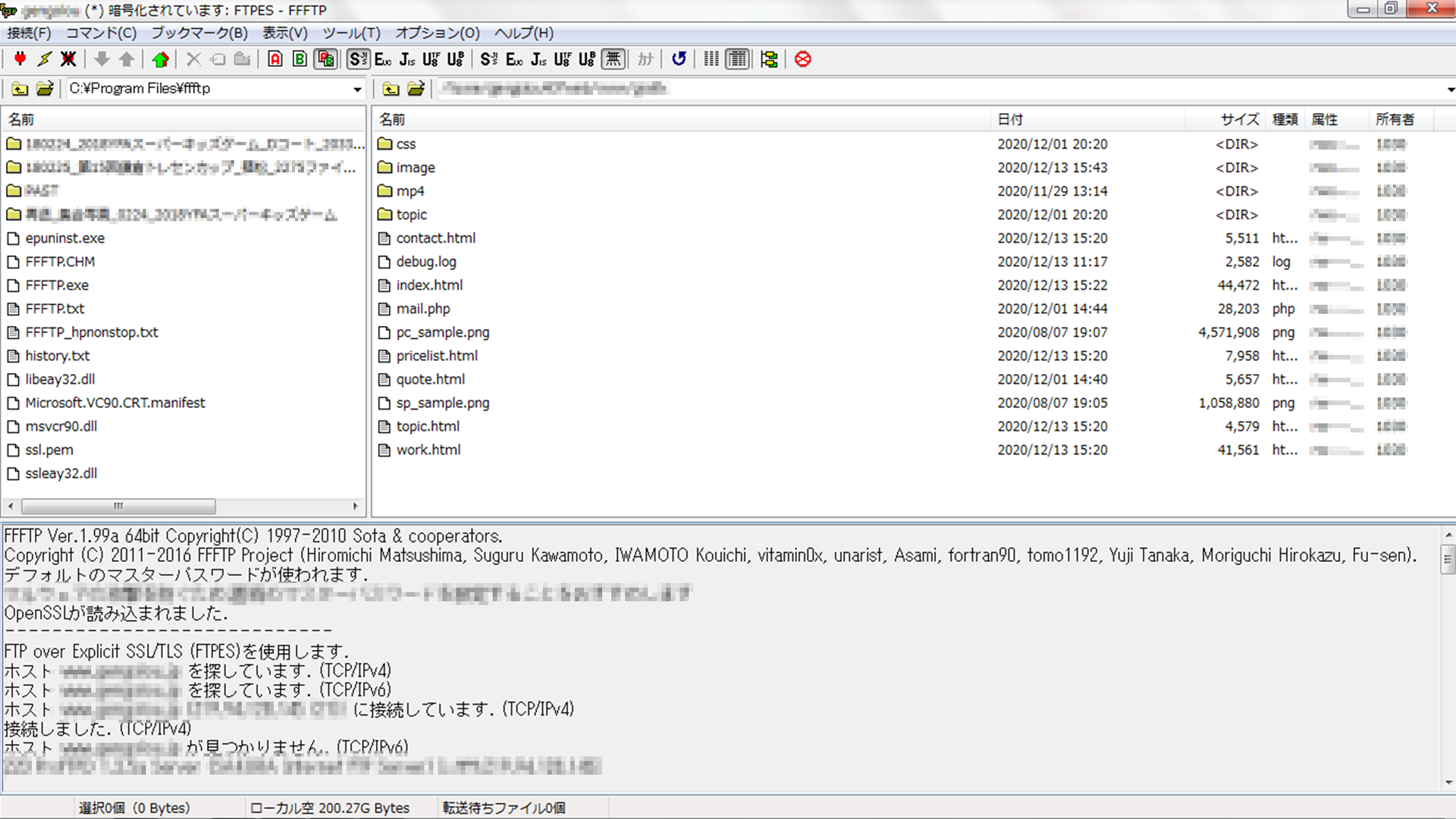Viewport: 1456px width, 819px height.
Task: Open the 表示(V) menu
Action: [x=285, y=33]
